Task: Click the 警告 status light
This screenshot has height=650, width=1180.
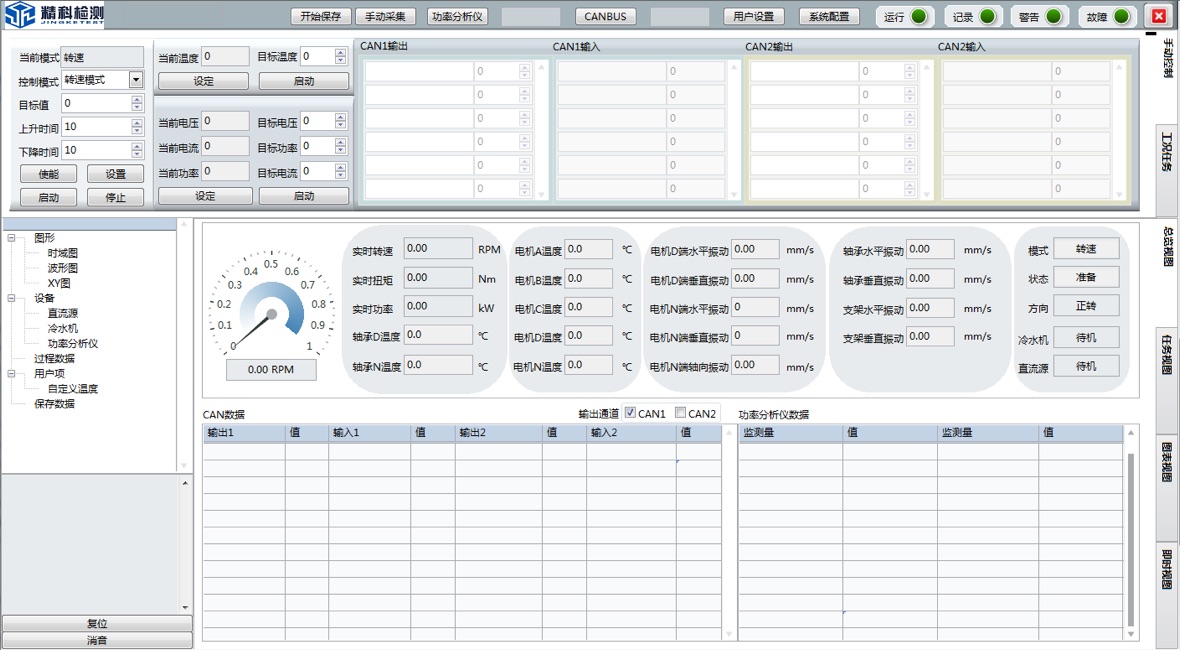Action: [1056, 16]
